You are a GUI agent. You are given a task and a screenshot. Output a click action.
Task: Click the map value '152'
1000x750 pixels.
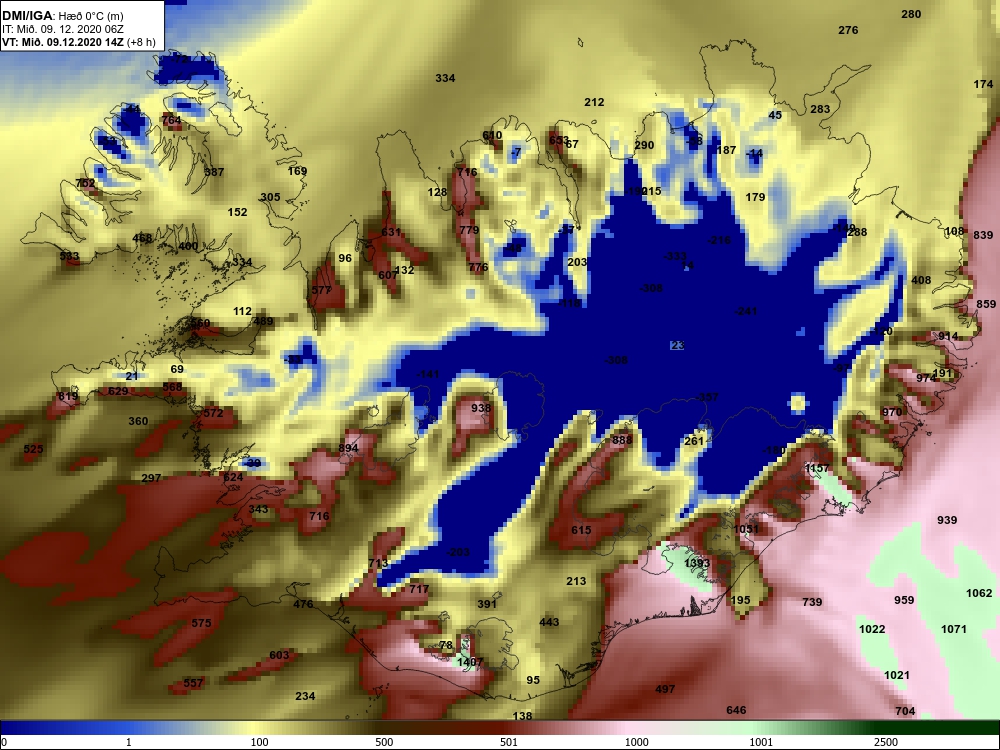237,212
